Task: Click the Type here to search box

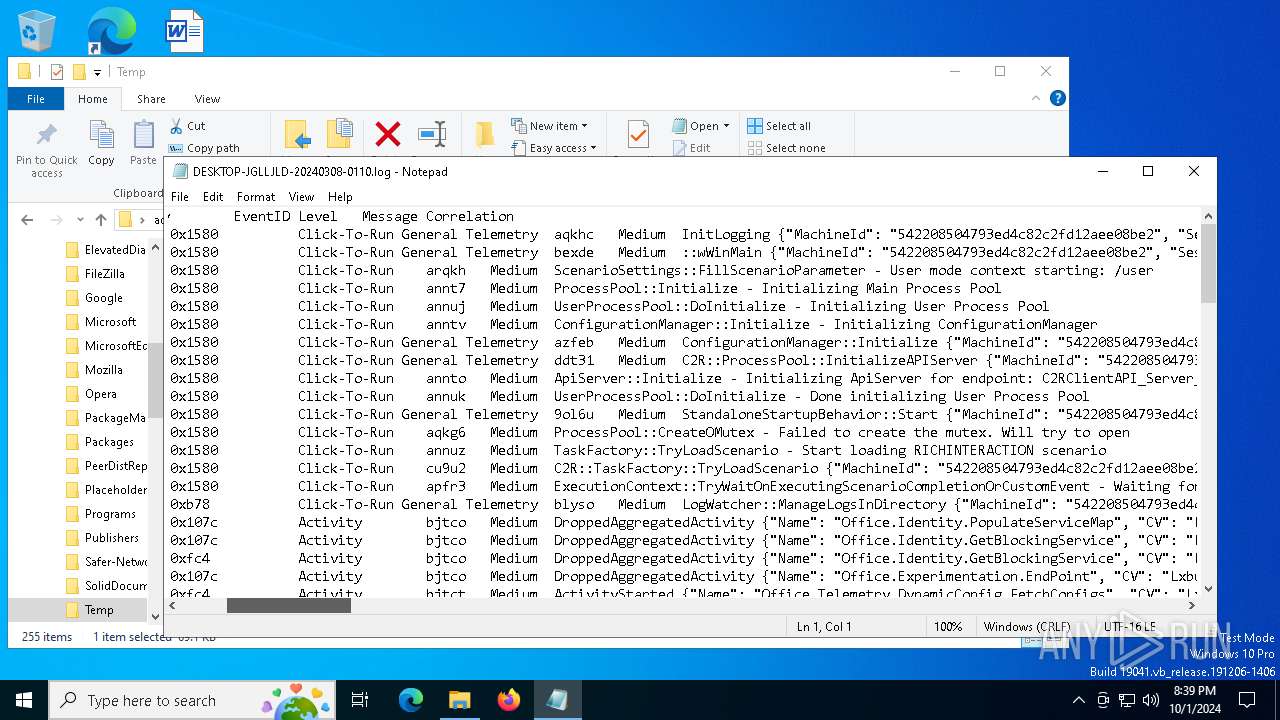Action: click(194, 700)
